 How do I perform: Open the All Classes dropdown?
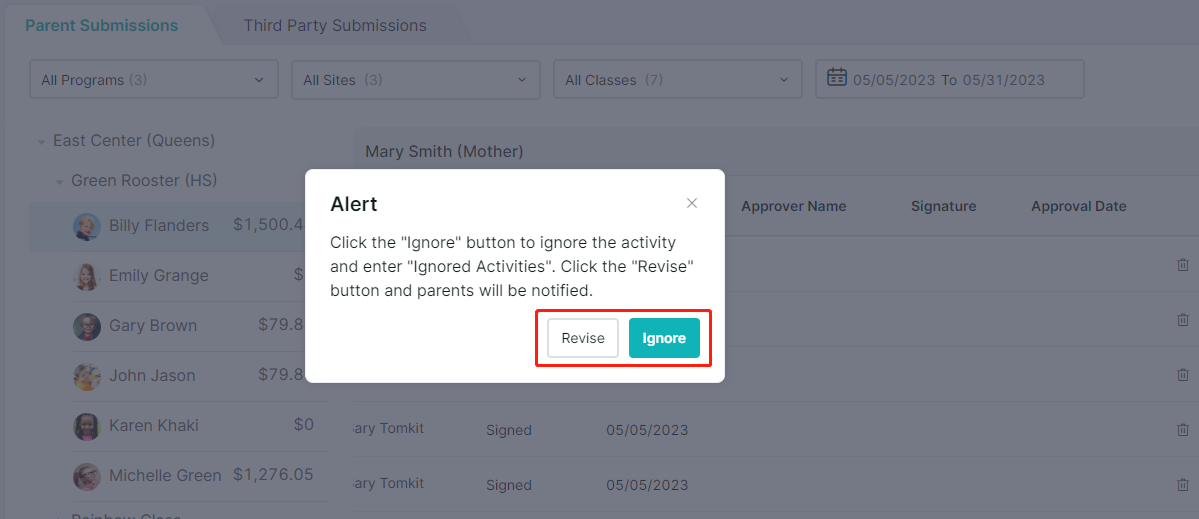point(677,79)
